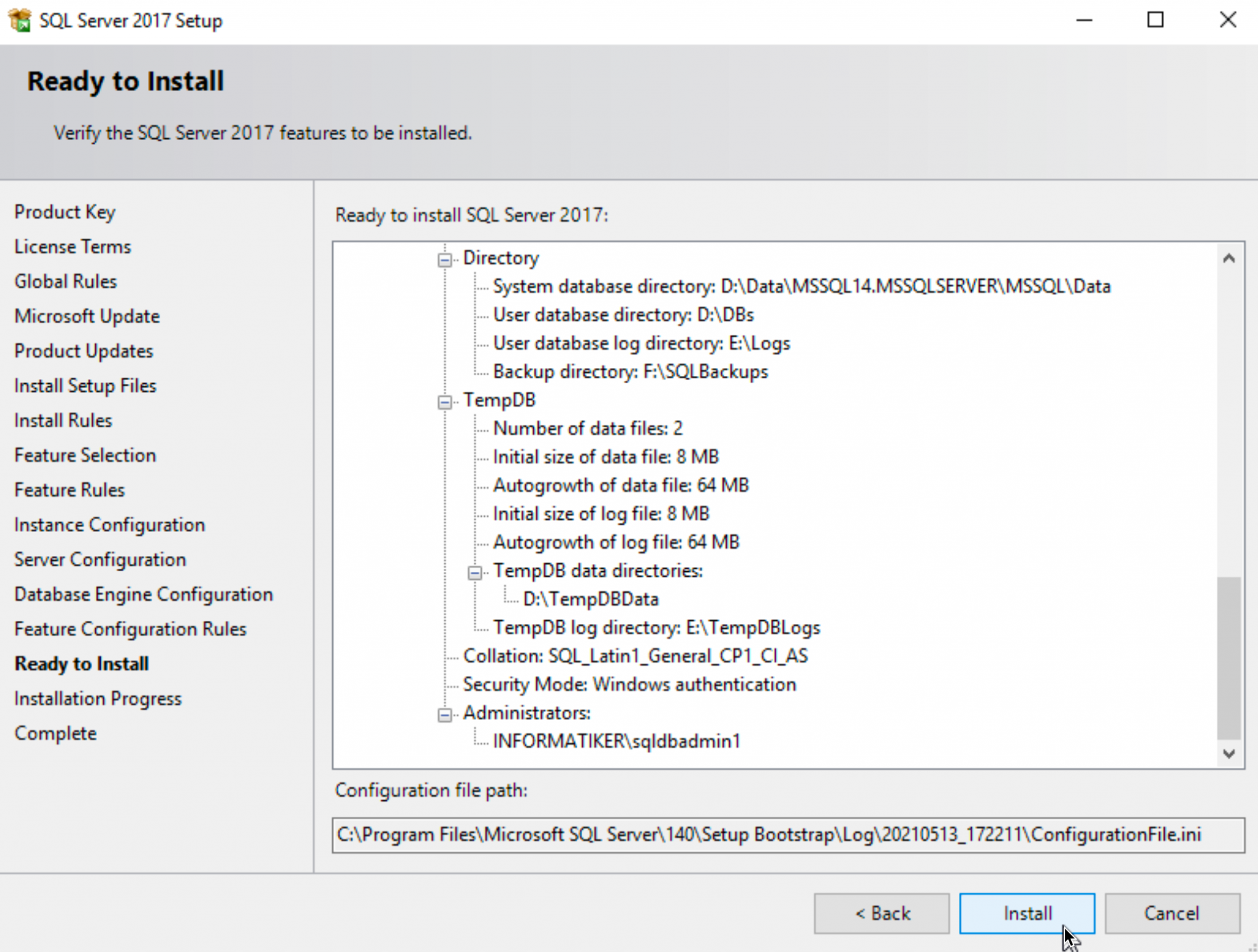The image size is (1258, 952).
Task: Open the Server Configuration step
Action: pyautogui.click(x=100, y=560)
